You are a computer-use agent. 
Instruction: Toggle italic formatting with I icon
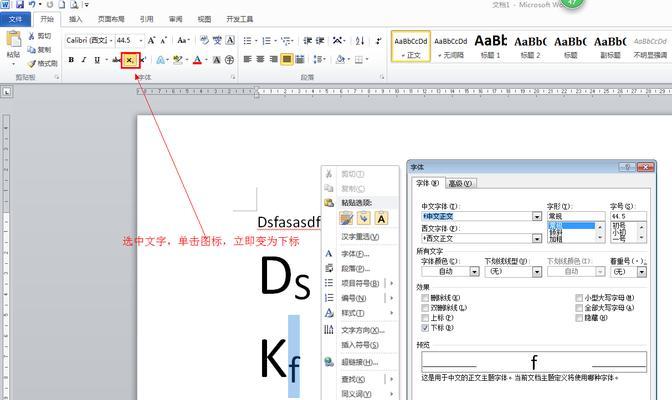coord(84,60)
